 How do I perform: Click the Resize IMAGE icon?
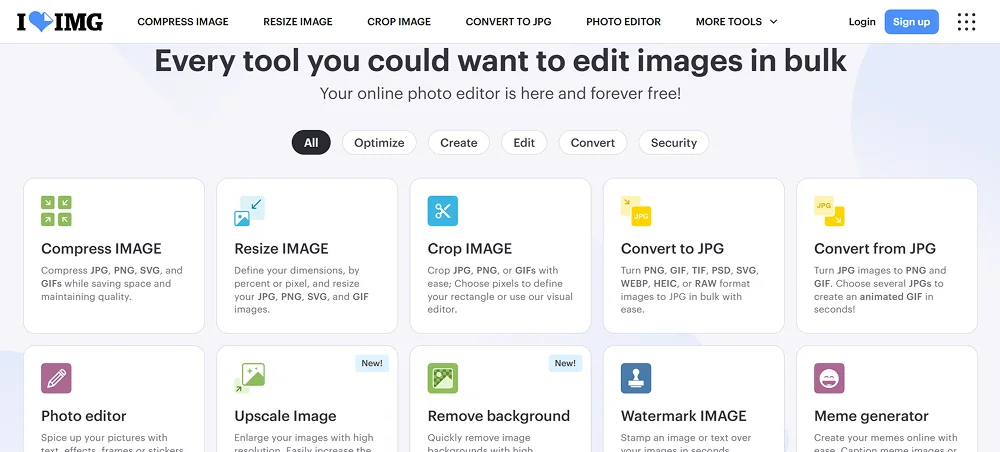(x=249, y=211)
